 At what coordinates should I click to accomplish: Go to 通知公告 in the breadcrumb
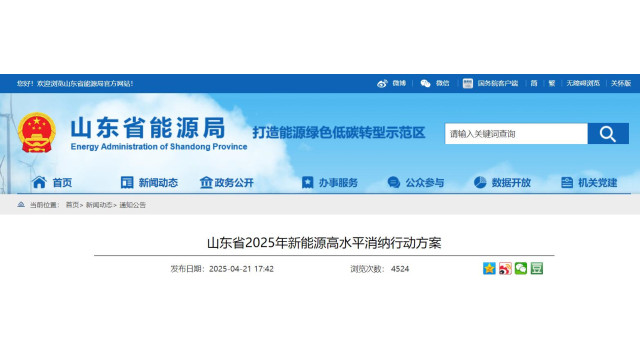(x=132, y=205)
